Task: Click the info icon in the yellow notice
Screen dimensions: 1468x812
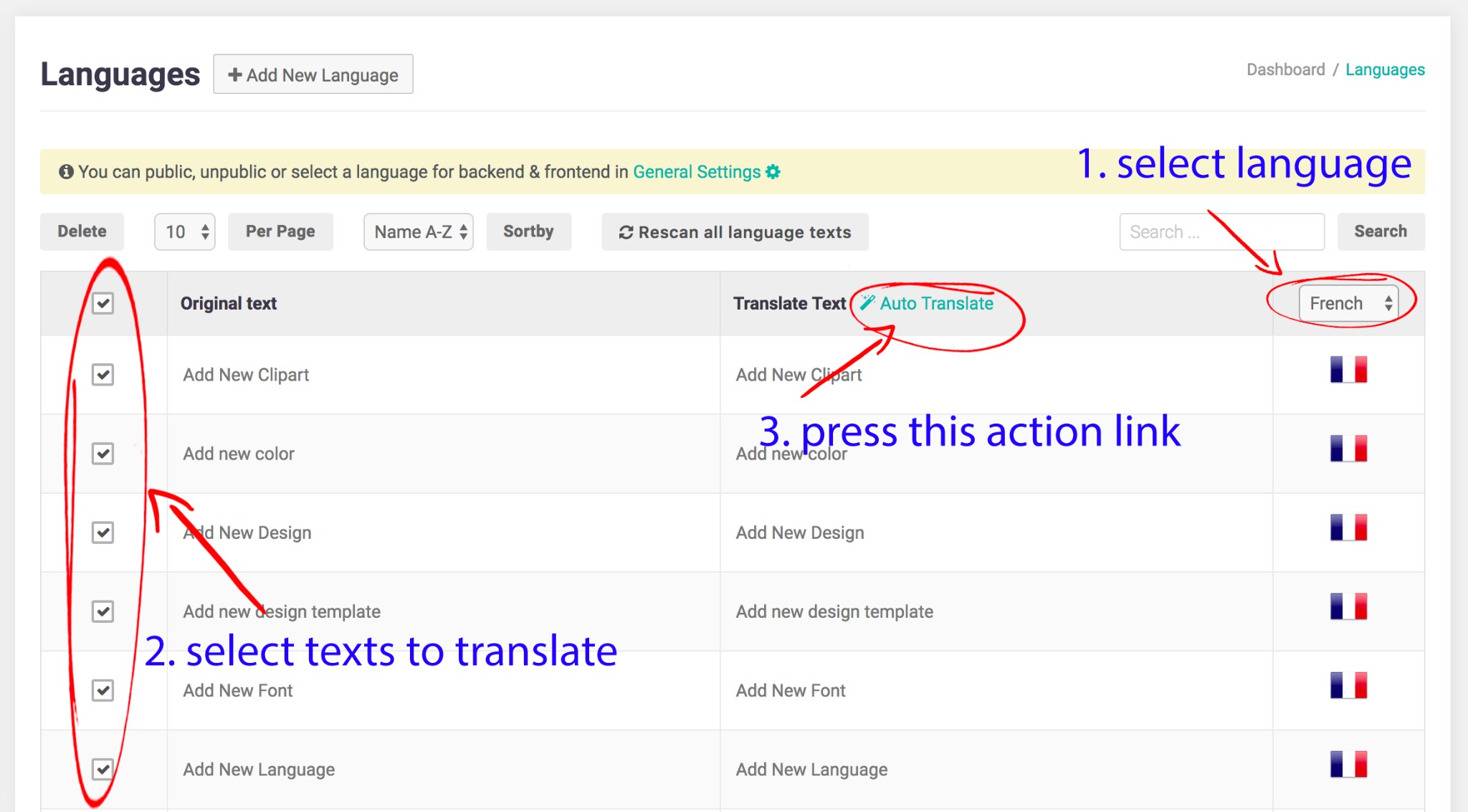Action: pyautogui.click(x=66, y=172)
